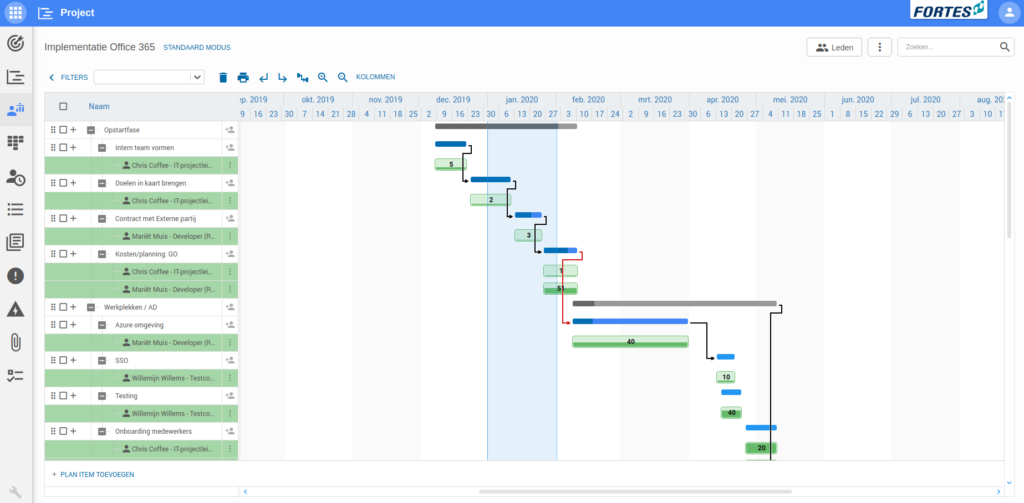Open the more options kebab button
Viewport: 1024px width, 503px height.
(880, 47)
